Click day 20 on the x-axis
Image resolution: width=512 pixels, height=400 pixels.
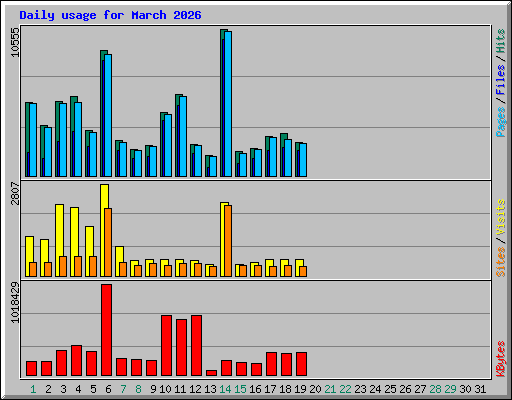[x=315, y=389]
